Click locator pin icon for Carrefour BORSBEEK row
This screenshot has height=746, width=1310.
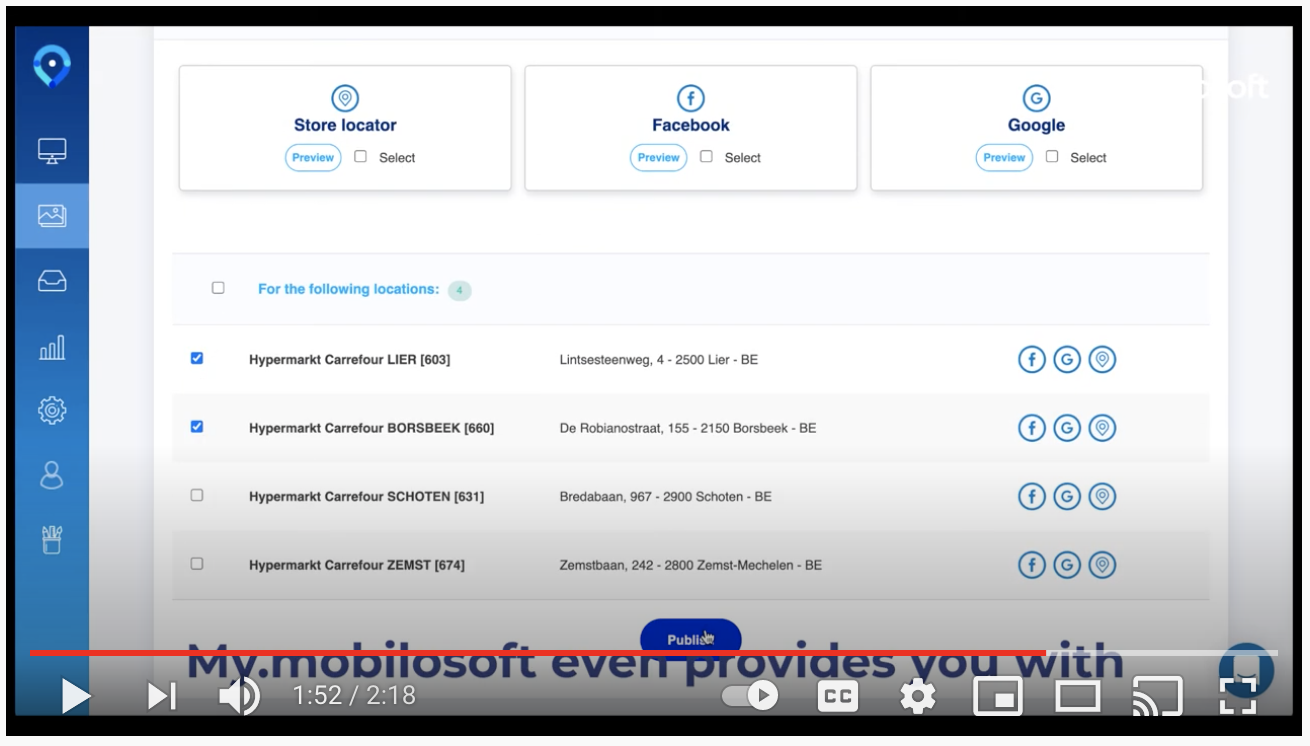(x=1102, y=428)
